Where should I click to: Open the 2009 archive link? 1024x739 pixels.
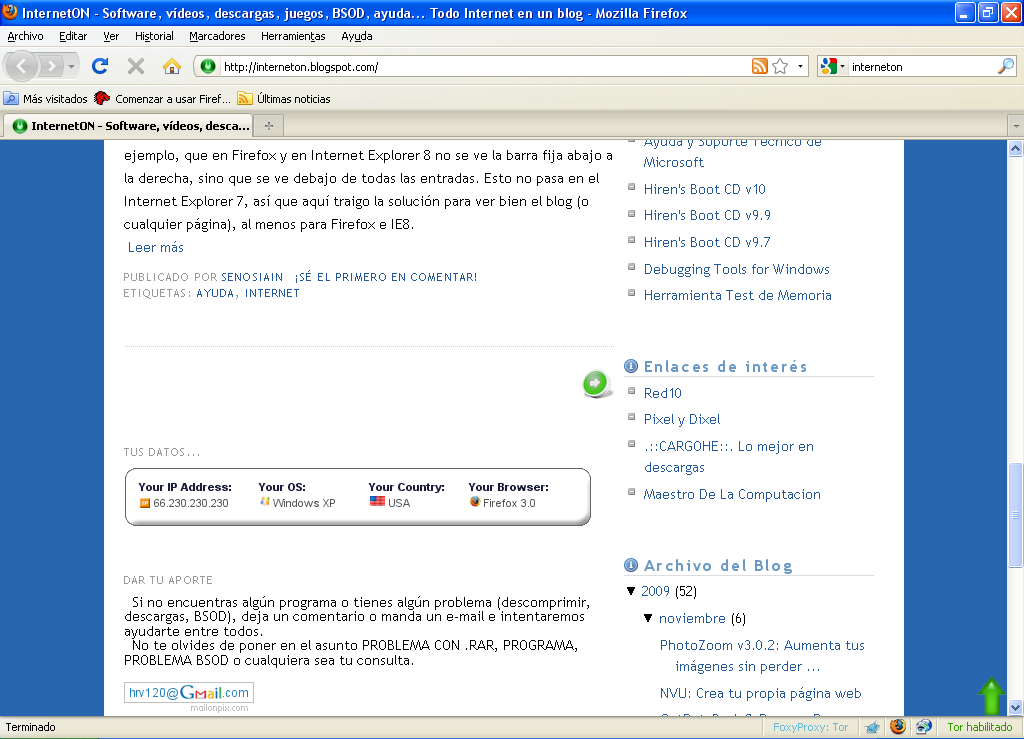655,591
